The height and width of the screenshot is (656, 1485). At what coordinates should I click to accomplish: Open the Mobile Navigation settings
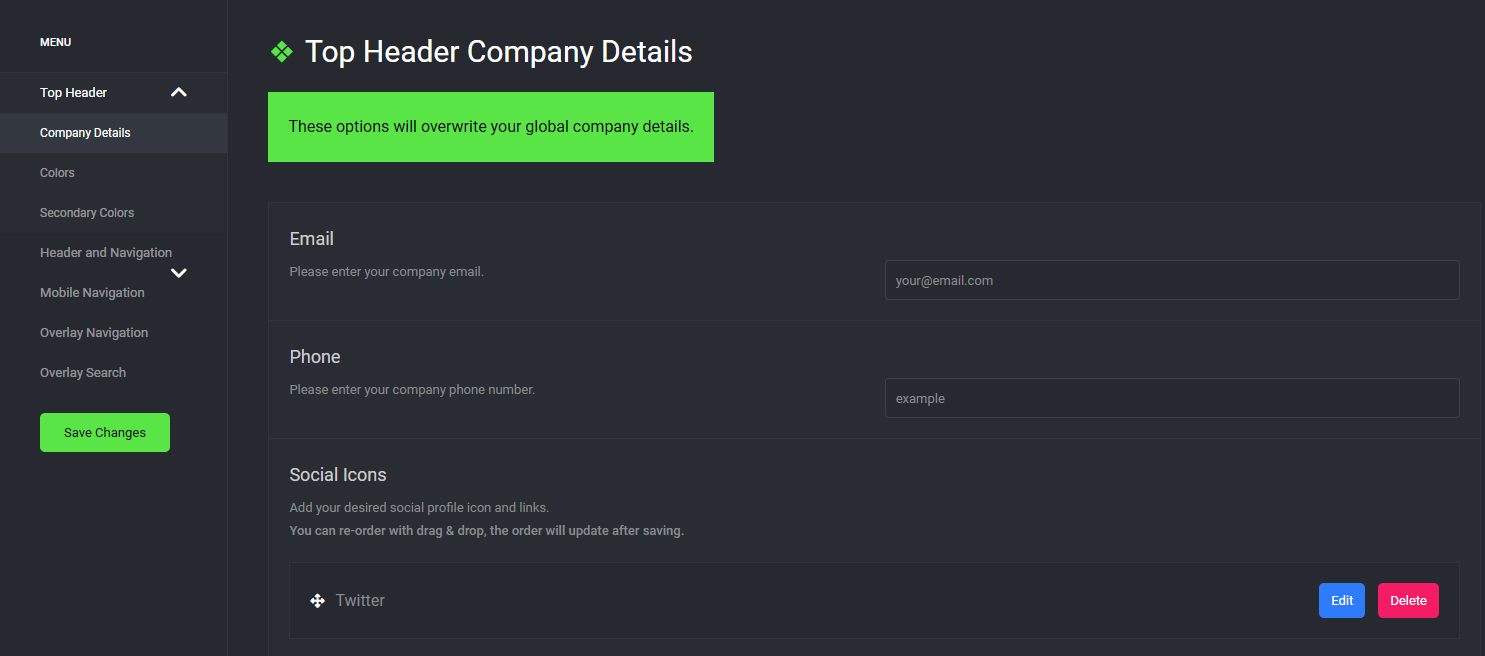coord(92,292)
